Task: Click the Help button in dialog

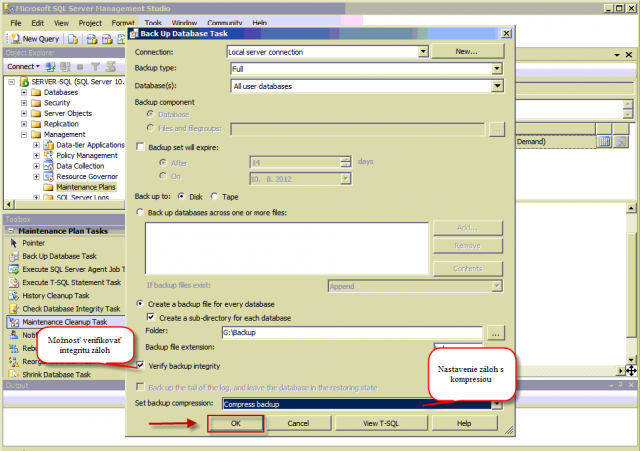Action: point(464,423)
